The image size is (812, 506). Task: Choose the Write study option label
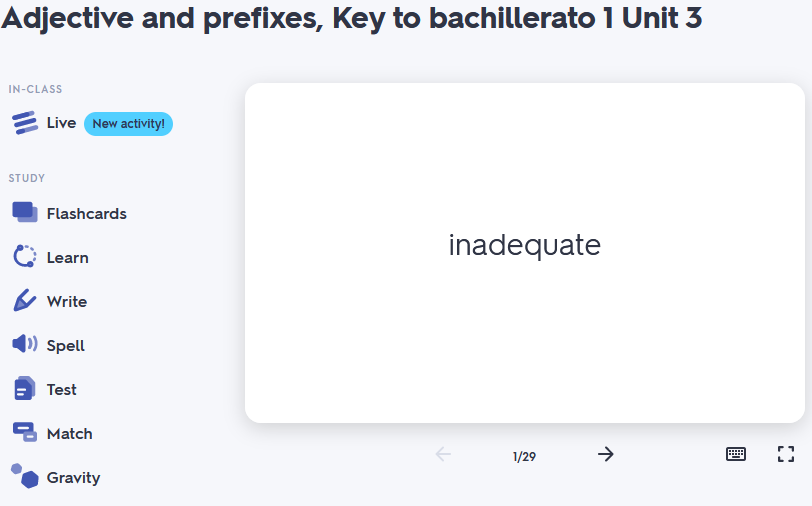point(66,302)
